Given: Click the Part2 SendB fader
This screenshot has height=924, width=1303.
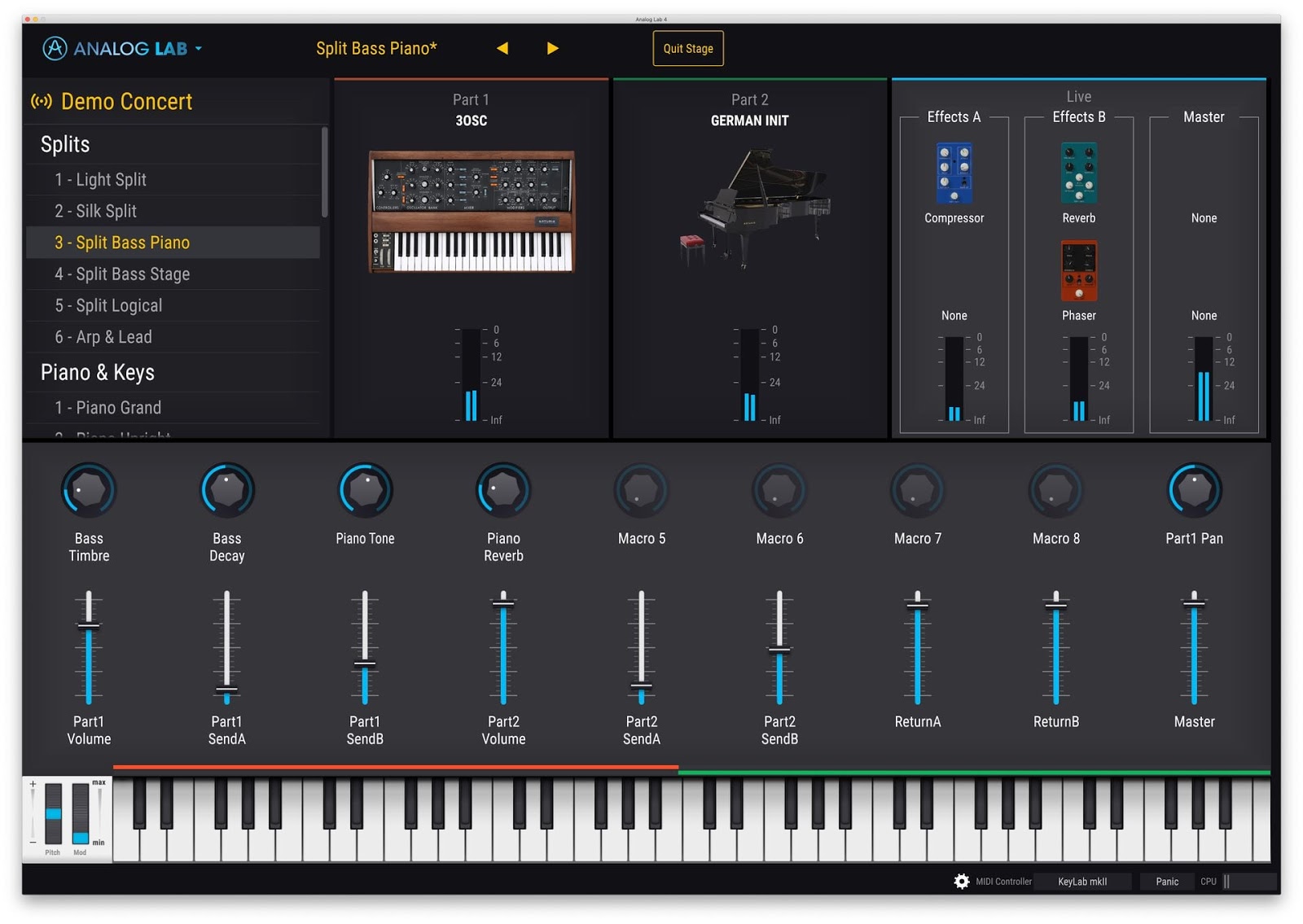Looking at the screenshot, I should point(779,650).
